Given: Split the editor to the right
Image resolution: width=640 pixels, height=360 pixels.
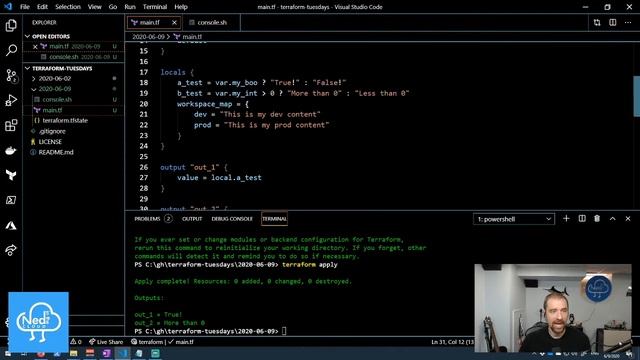Looking at the screenshot, I should point(613,22).
